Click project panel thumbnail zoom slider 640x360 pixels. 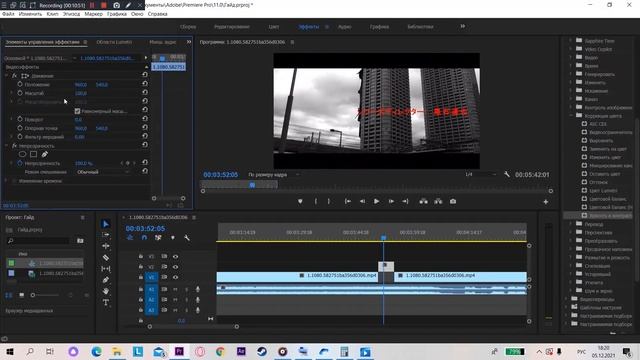pos(33,295)
